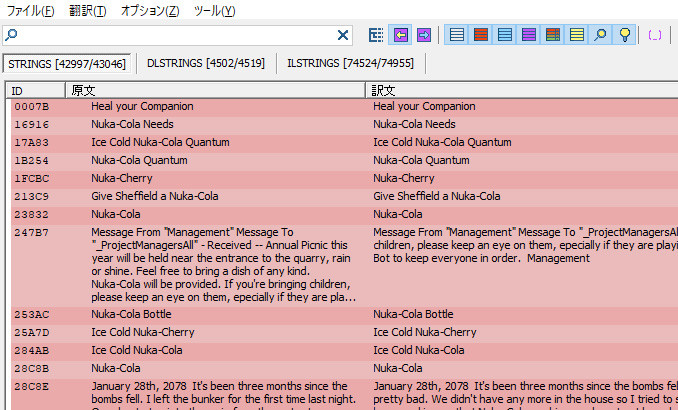Click into the search filter field
Image resolution: width=678 pixels, height=410 pixels.
click(x=177, y=35)
